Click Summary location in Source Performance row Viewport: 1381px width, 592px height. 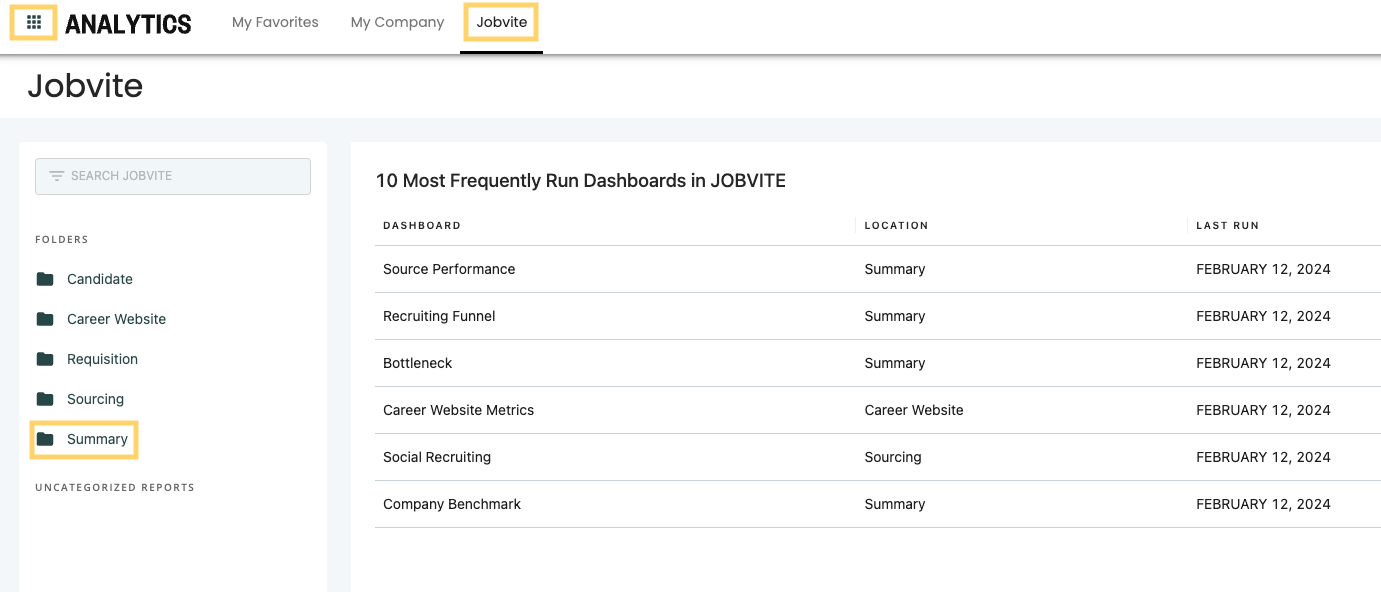click(x=895, y=269)
